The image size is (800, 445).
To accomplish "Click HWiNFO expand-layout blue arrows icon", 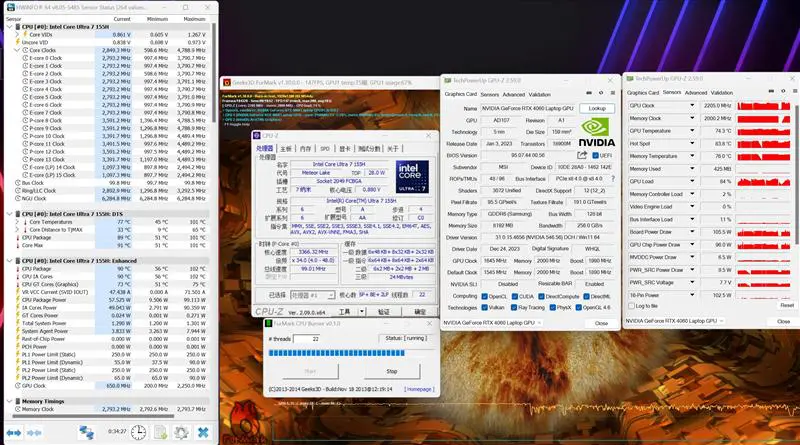I will click(x=14, y=433).
